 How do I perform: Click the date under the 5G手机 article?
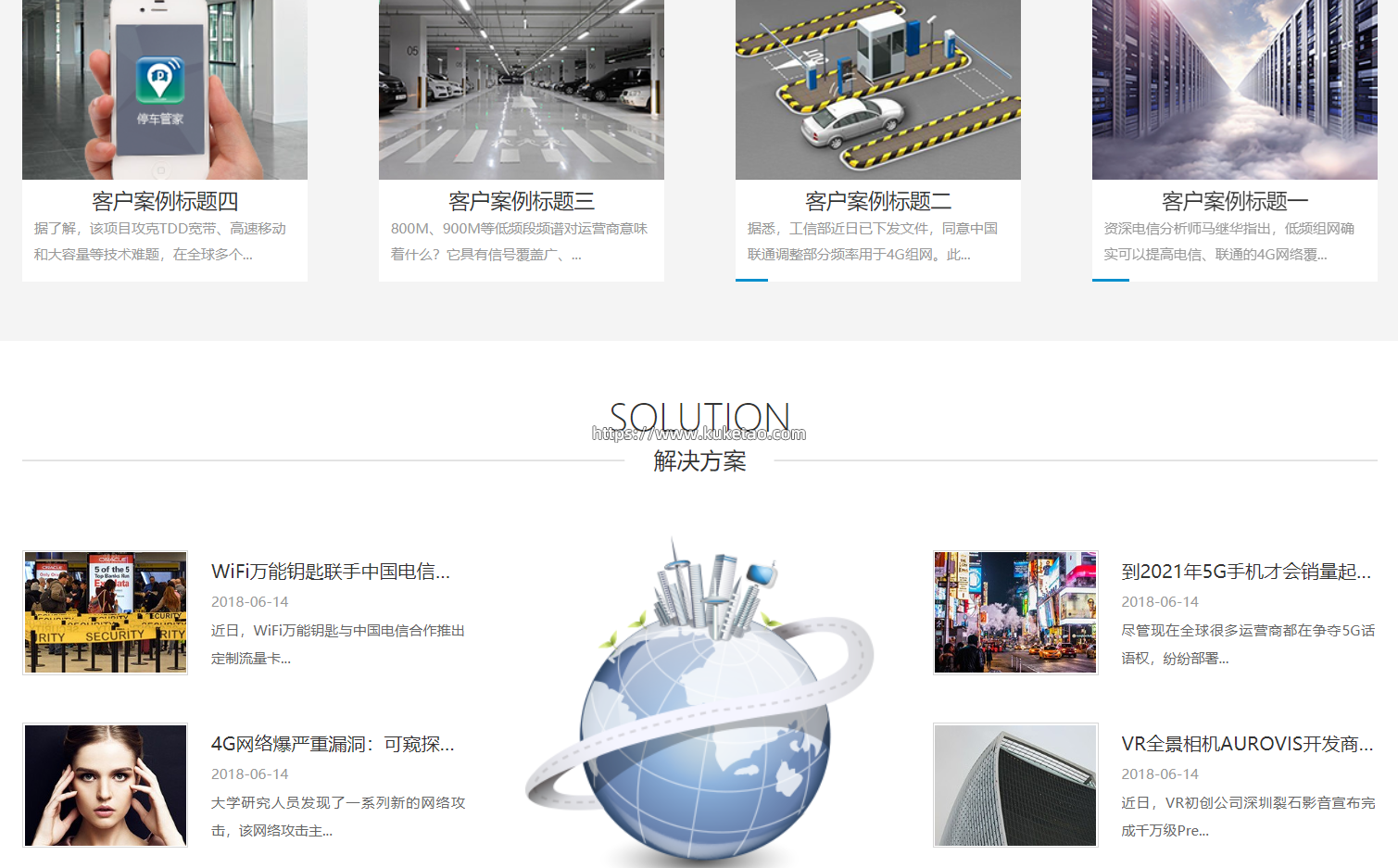(x=1160, y=602)
